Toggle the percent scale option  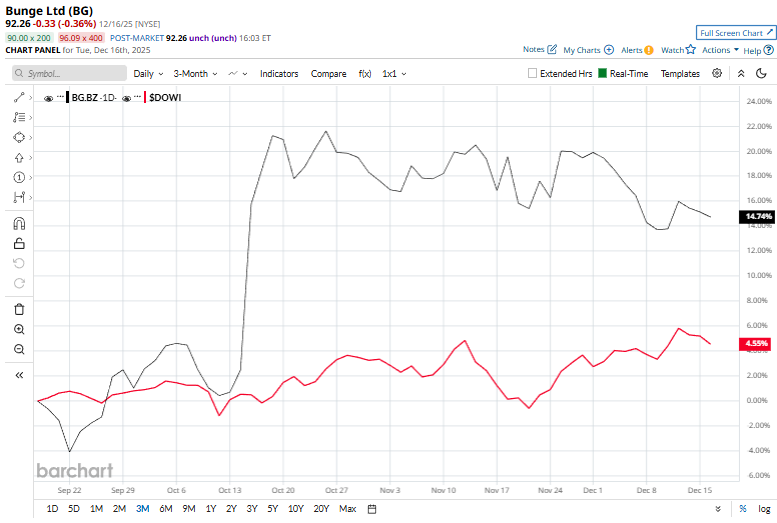pyautogui.click(x=743, y=509)
